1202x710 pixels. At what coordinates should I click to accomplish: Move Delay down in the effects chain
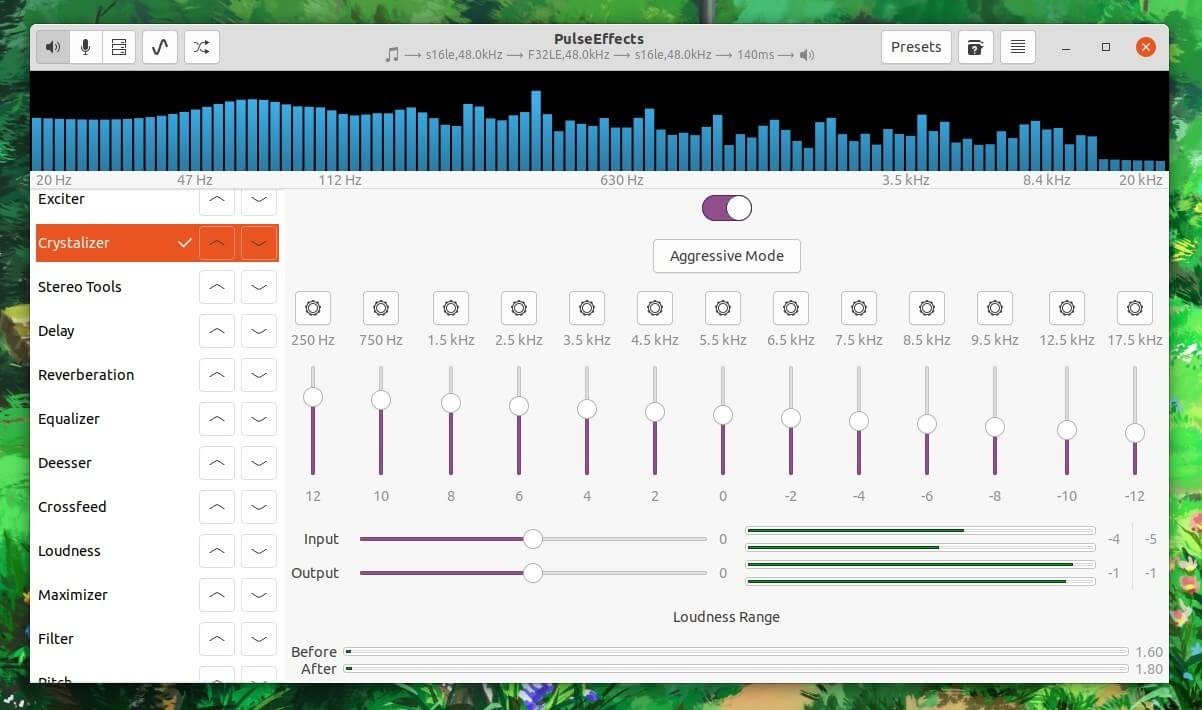[258, 330]
